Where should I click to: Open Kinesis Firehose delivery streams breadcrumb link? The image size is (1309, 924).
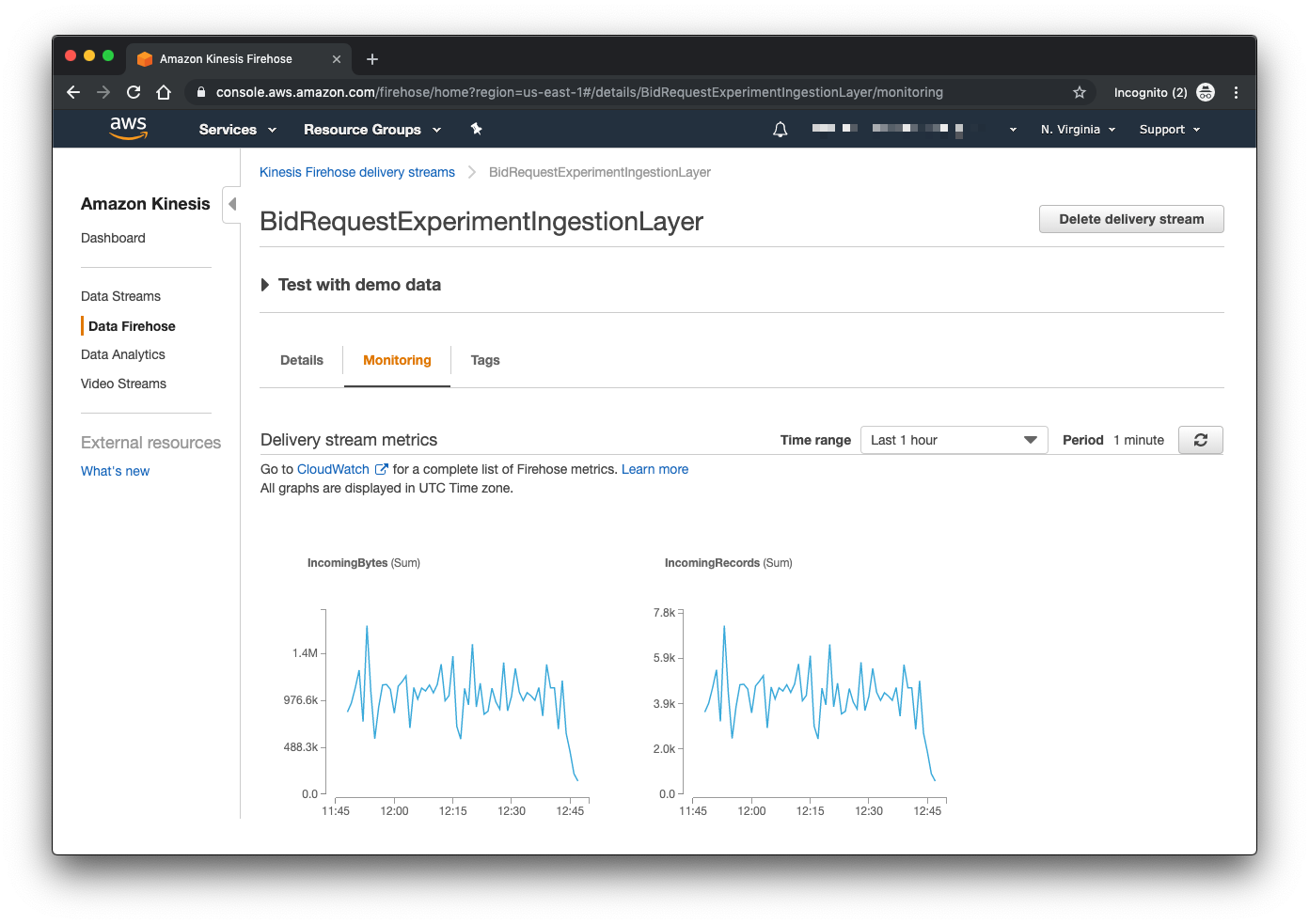[x=357, y=172]
